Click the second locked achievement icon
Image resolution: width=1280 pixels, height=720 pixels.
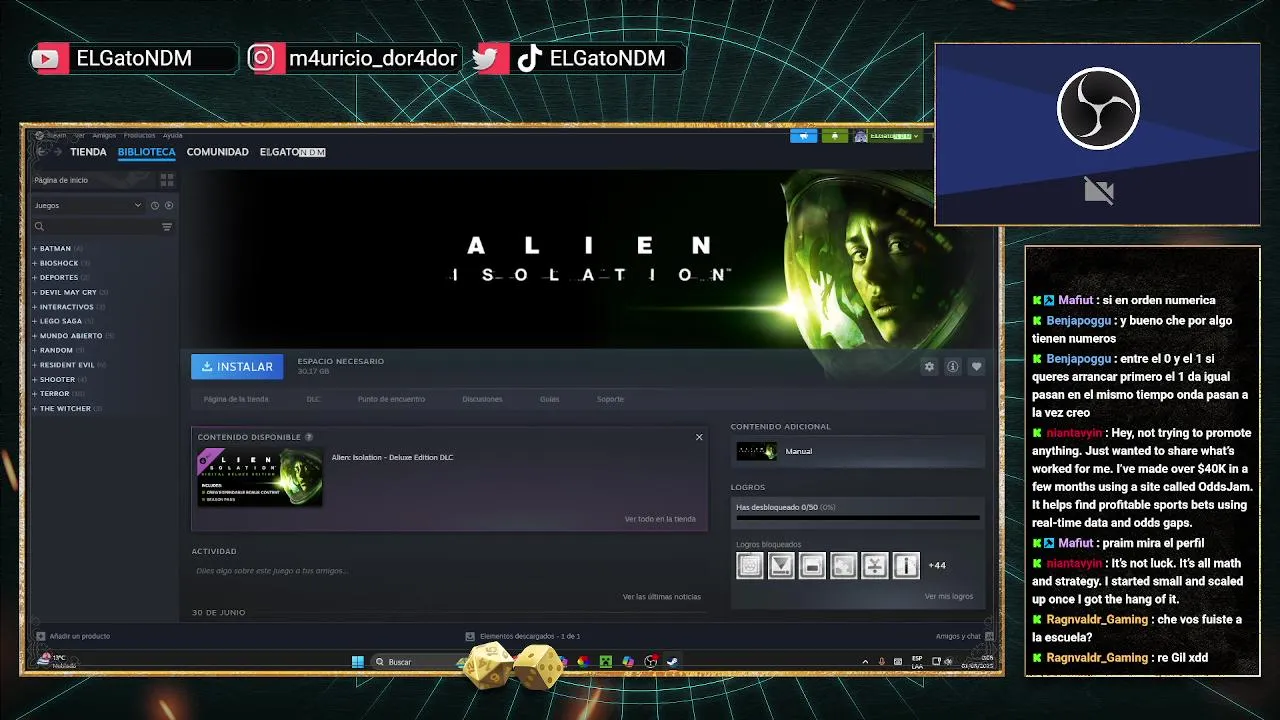[781, 565]
